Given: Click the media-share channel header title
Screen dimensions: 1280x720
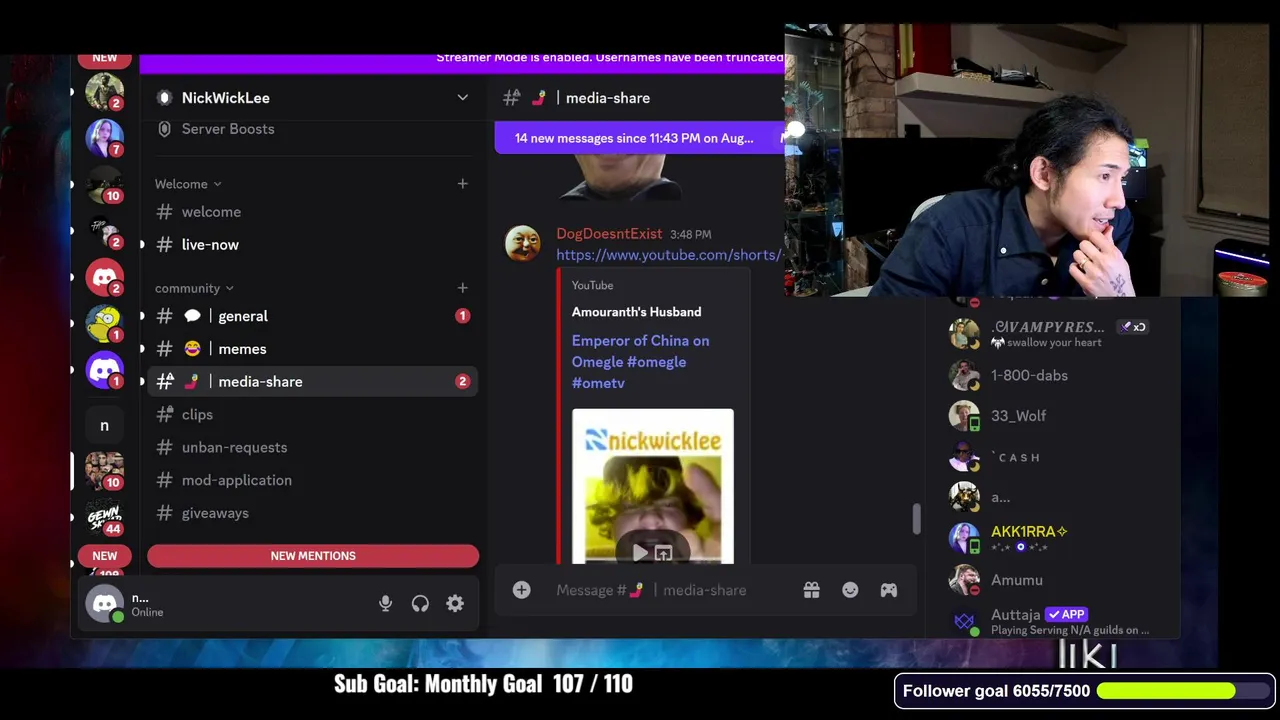Looking at the screenshot, I should click(608, 98).
